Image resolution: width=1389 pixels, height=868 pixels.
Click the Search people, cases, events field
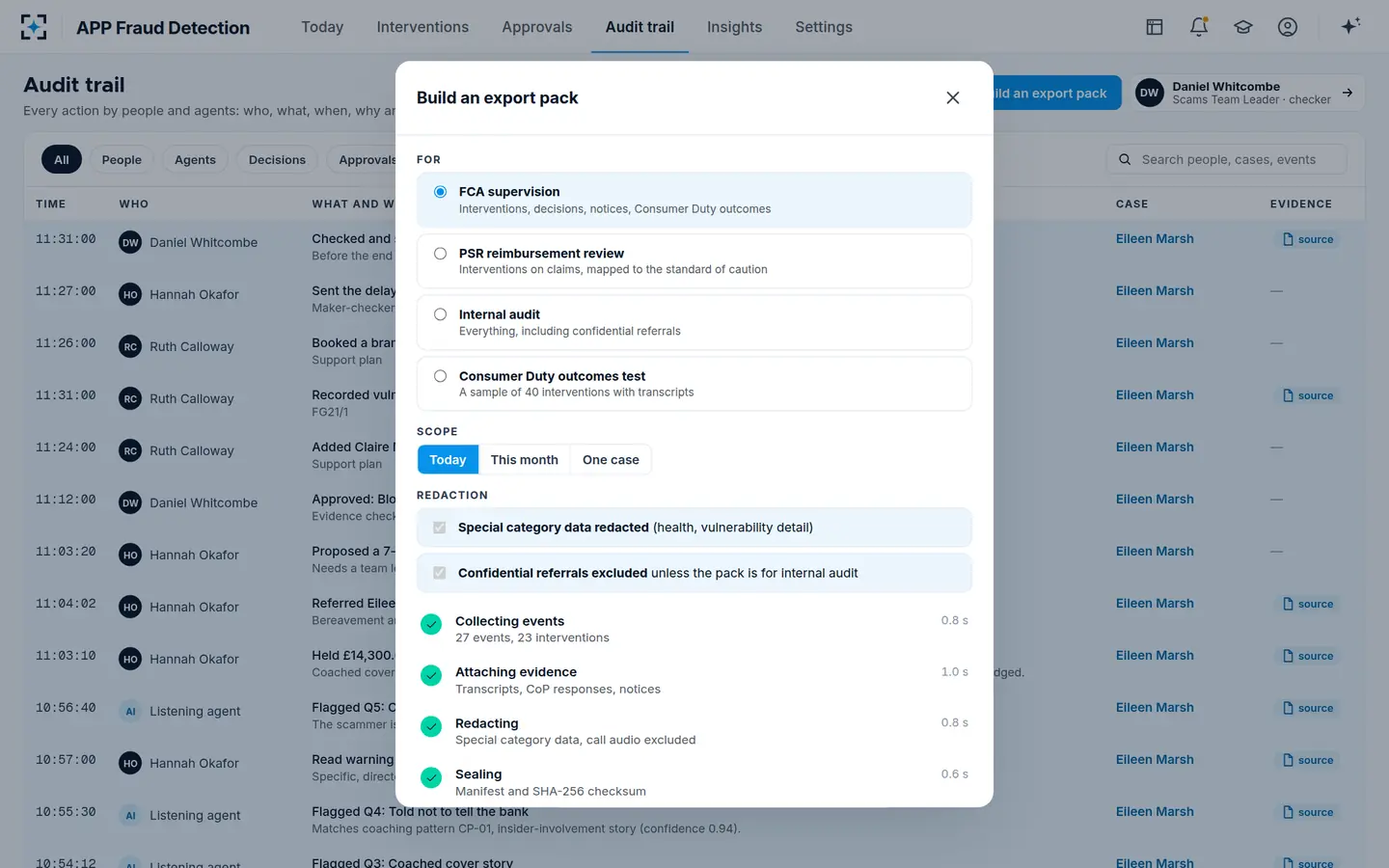click(x=1226, y=159)
